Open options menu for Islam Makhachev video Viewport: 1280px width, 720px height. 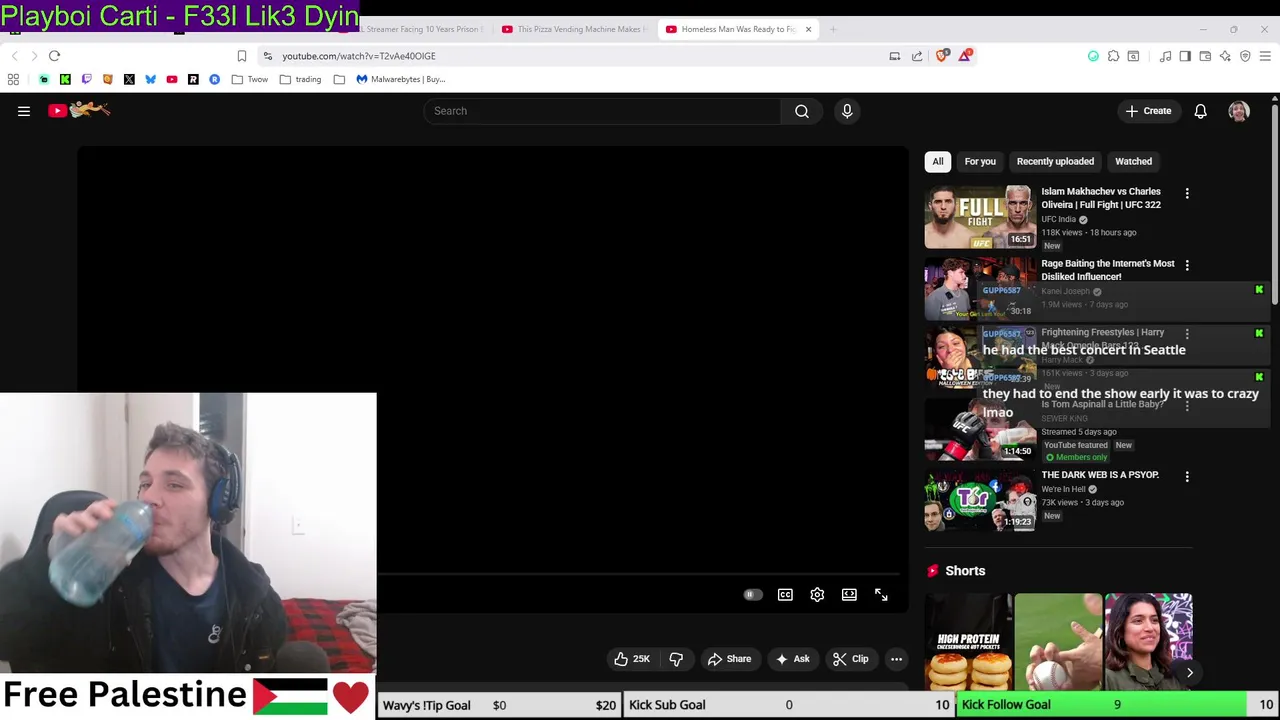pyautogui.click(x=1187, y=193)
